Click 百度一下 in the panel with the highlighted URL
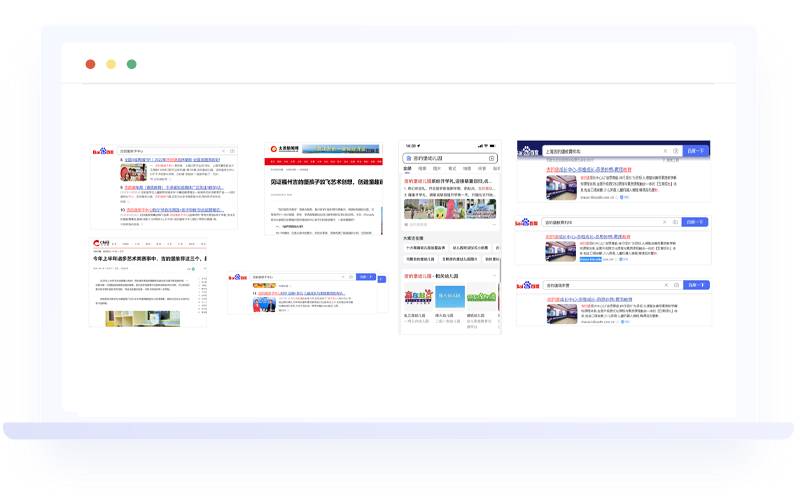The image size is (794, 491). [695, 222]
